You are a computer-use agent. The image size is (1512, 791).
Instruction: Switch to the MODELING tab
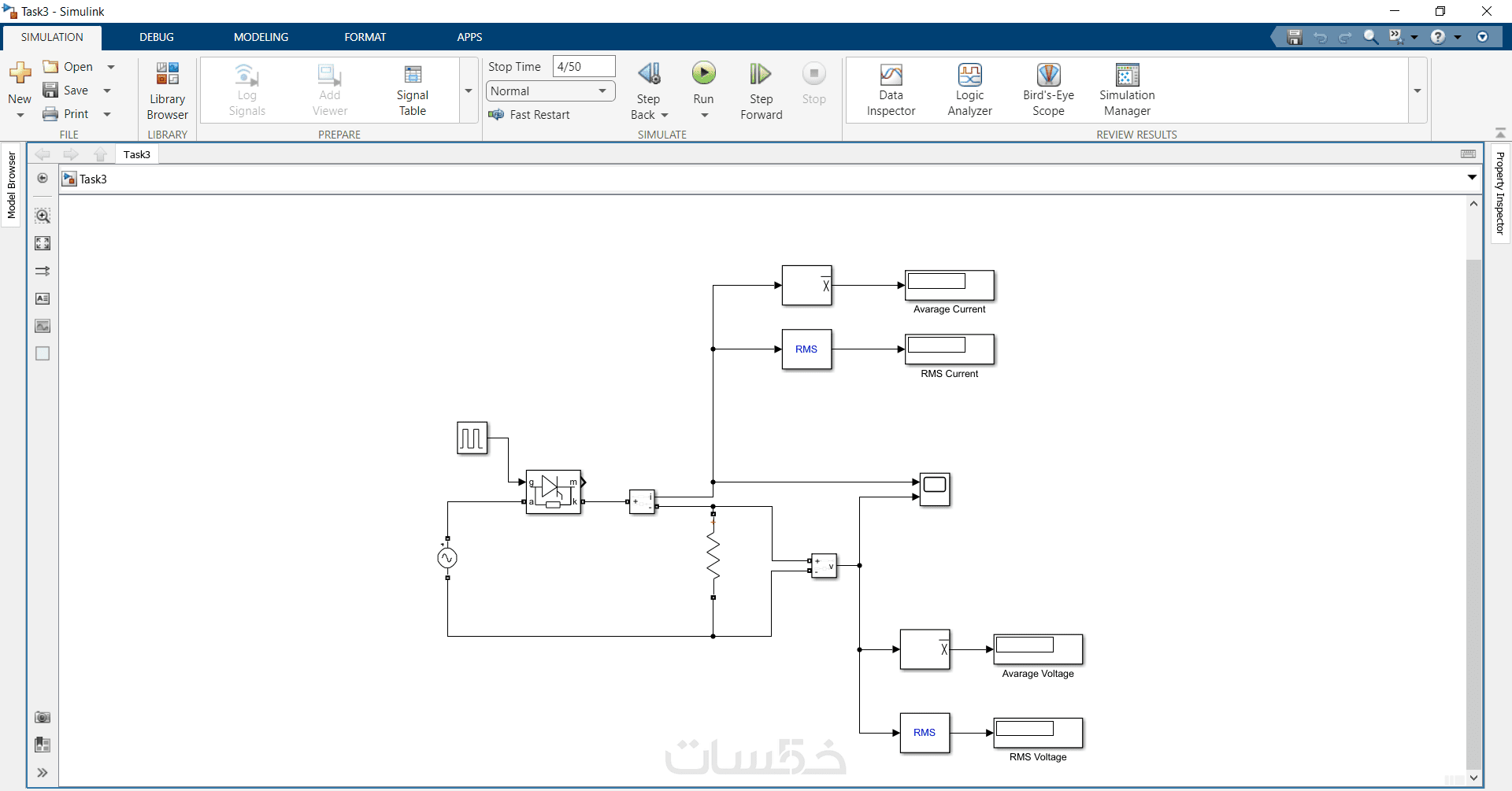tap(261, 37)
